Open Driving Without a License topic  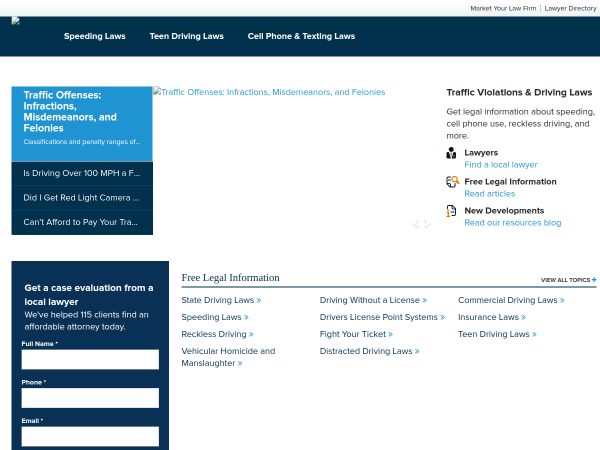[373, 300]
